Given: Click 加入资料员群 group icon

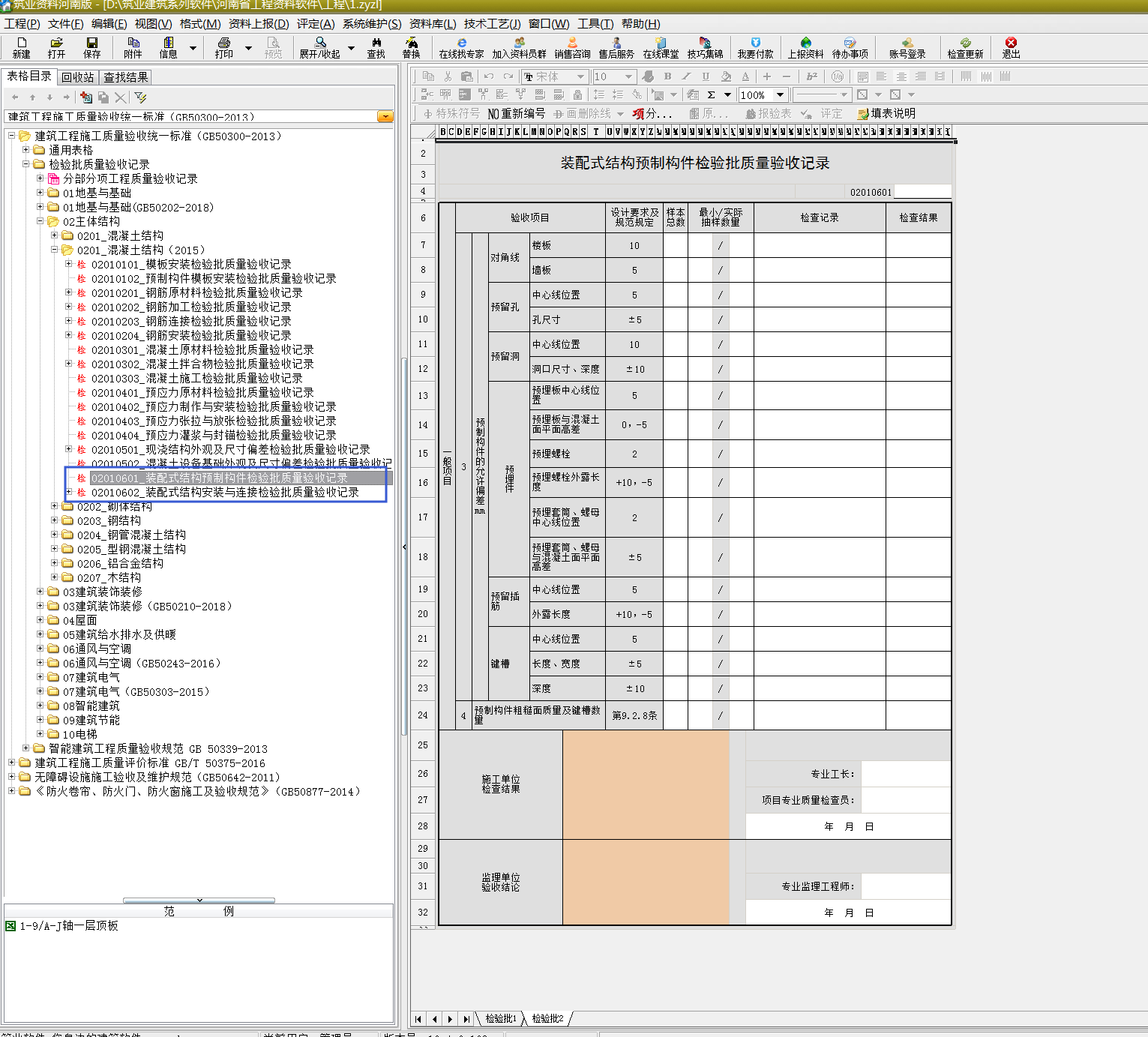Looking at the screenshot, I should coord(519,47).
